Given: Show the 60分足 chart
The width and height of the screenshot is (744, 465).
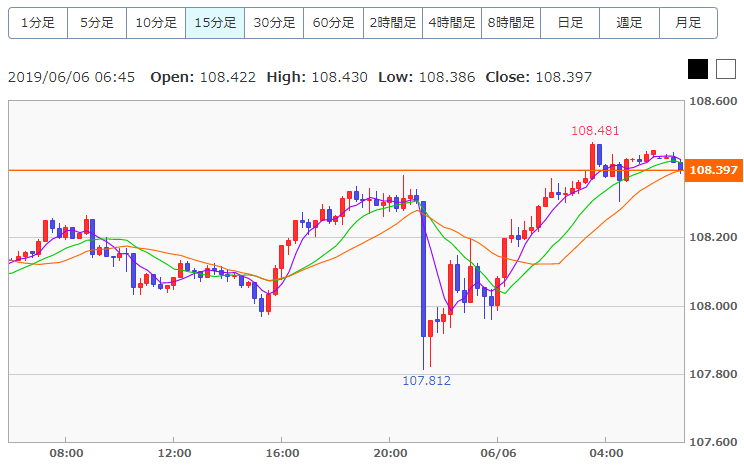Looking at the screenshot, I should click(334, 23).
